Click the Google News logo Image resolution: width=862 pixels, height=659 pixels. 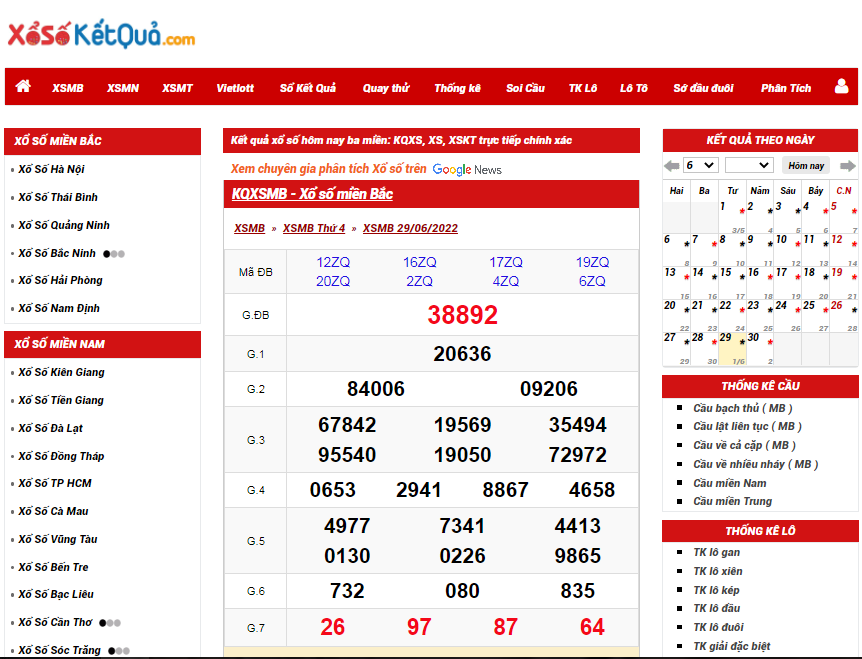467,169
